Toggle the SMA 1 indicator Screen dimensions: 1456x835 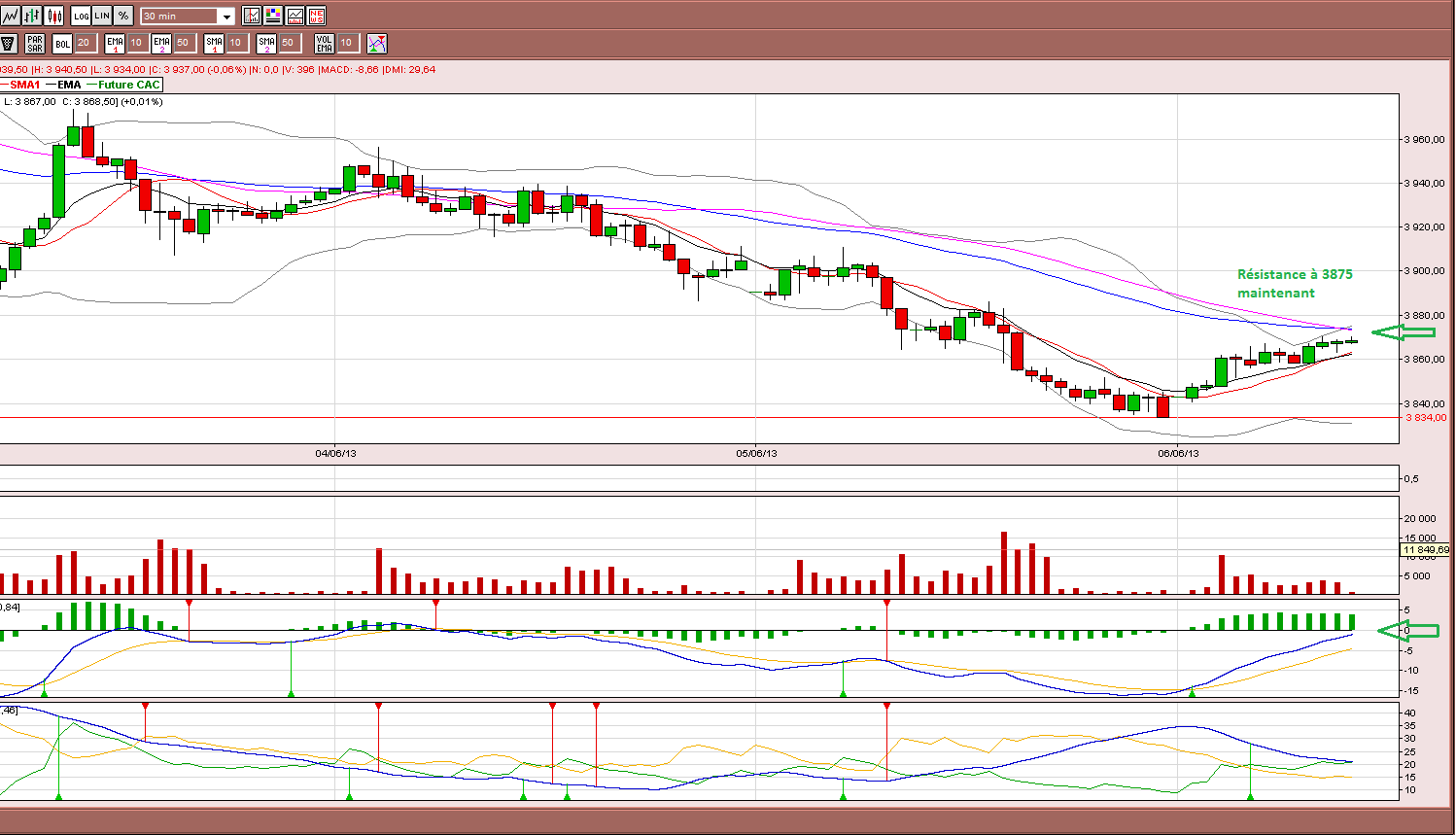point(214,43)
